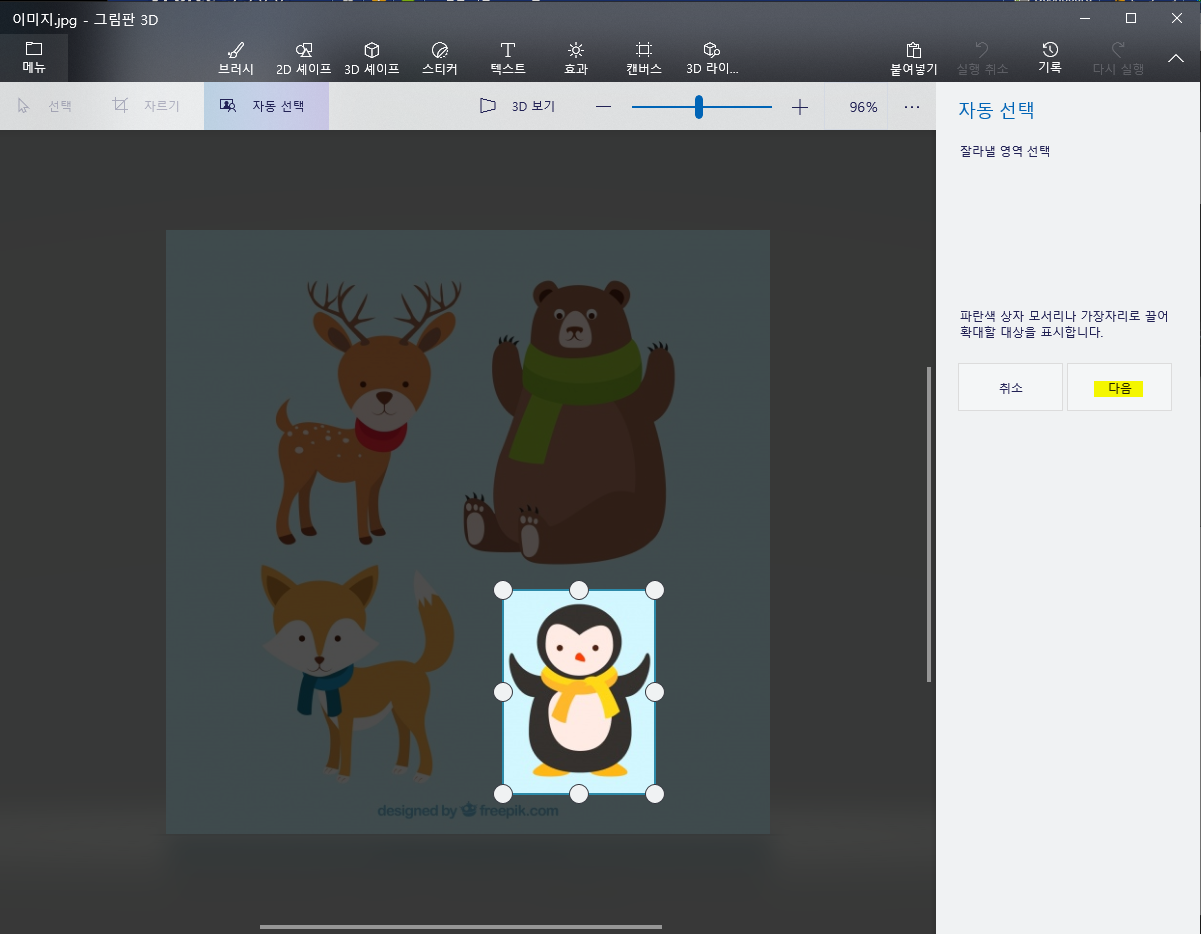1201x934 pixels.
Task: Collapse the ribbon with the chevron
Action: click(1176, 59)
